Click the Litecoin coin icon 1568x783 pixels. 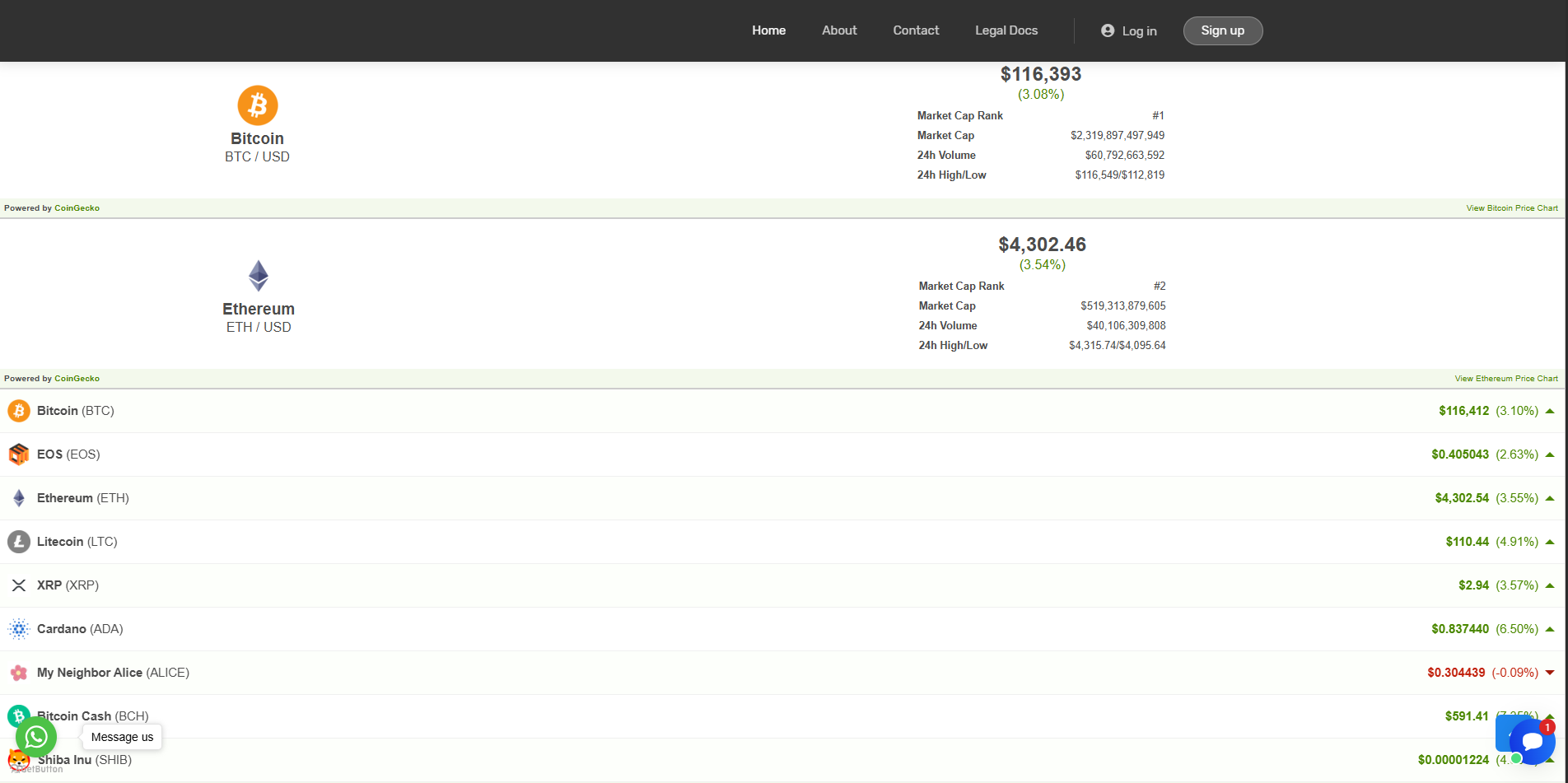pos(19,542)
